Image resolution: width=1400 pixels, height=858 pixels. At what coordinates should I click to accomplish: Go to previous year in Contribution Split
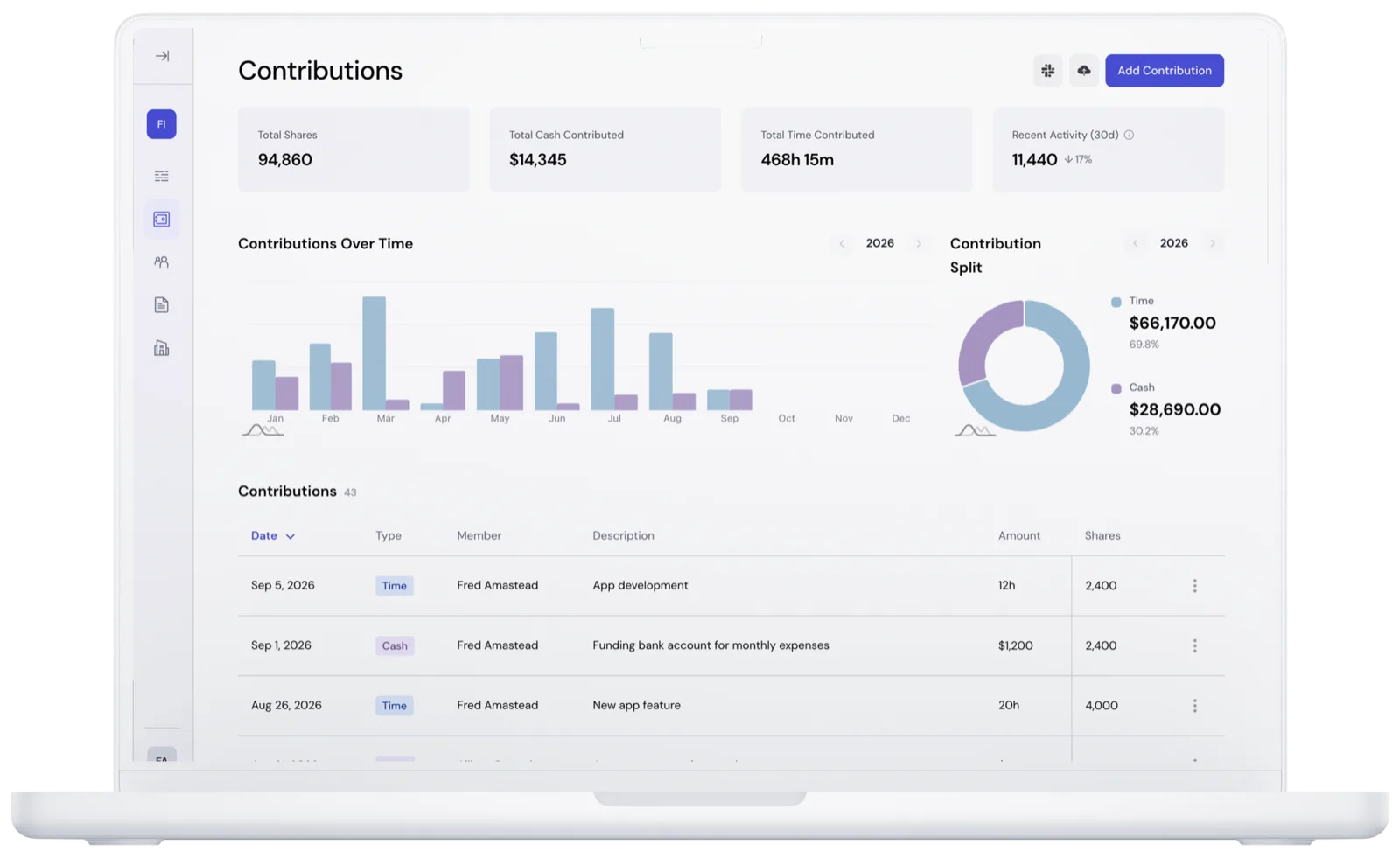coord(1136,244)
